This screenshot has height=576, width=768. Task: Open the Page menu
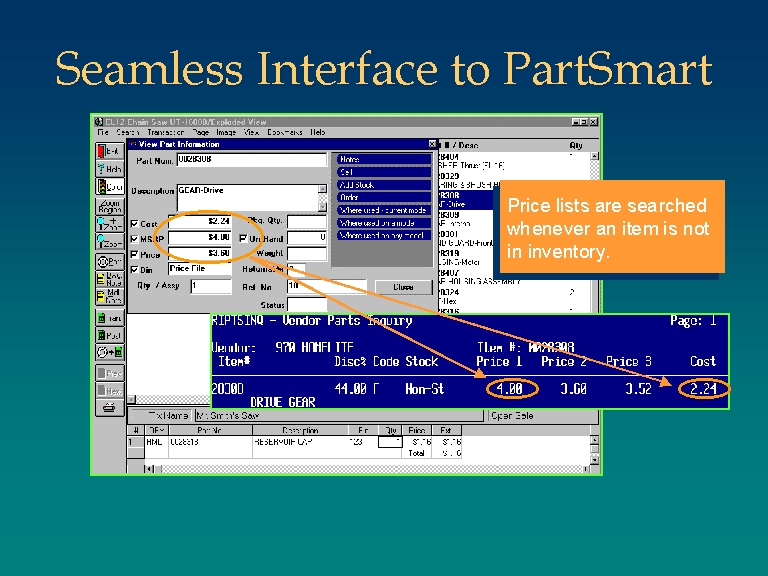click(200, 132)
